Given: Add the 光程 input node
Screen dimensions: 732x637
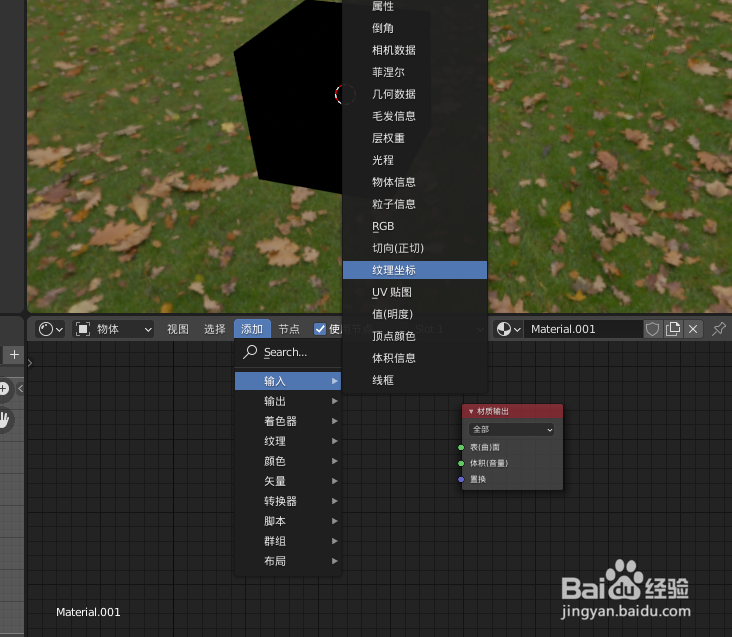Looking at the screenshot, I should click(415, 161).
